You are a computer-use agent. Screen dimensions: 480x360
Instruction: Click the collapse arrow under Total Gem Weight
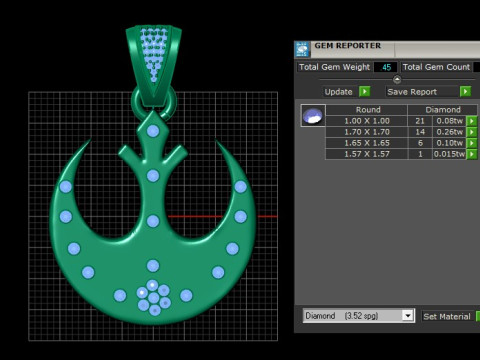[x=397, y=79]
